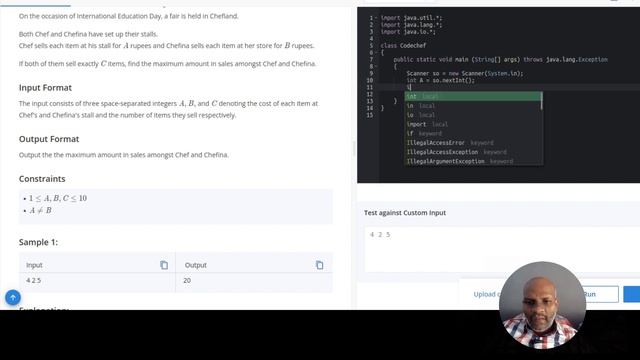Screen dimensions: 640x360
Task: Click the panel divider handle between problem and editor
Action: [354, 149]
